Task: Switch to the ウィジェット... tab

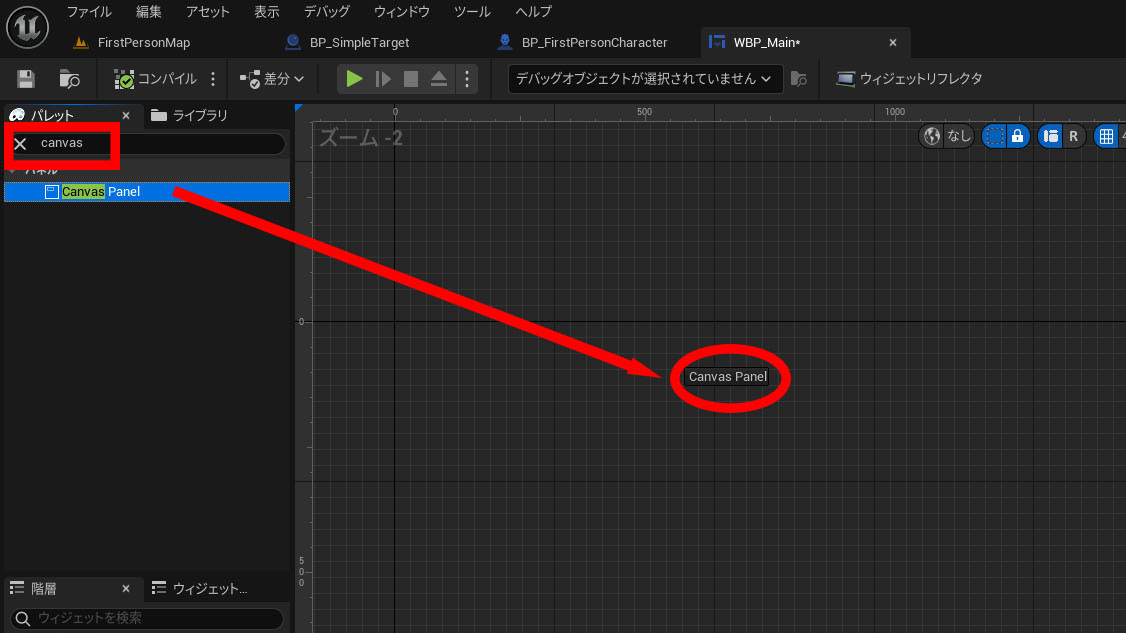Action: tap(200, 588)
